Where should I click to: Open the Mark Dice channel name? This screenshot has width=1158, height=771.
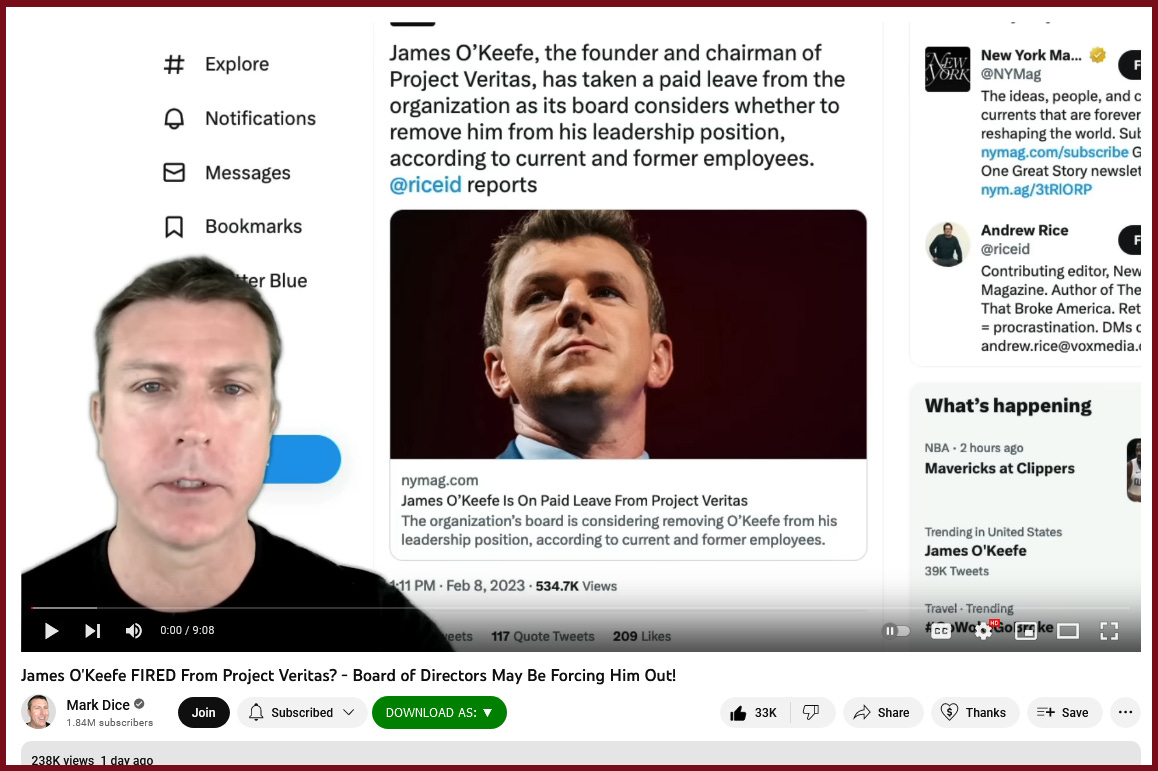[97, 705]
